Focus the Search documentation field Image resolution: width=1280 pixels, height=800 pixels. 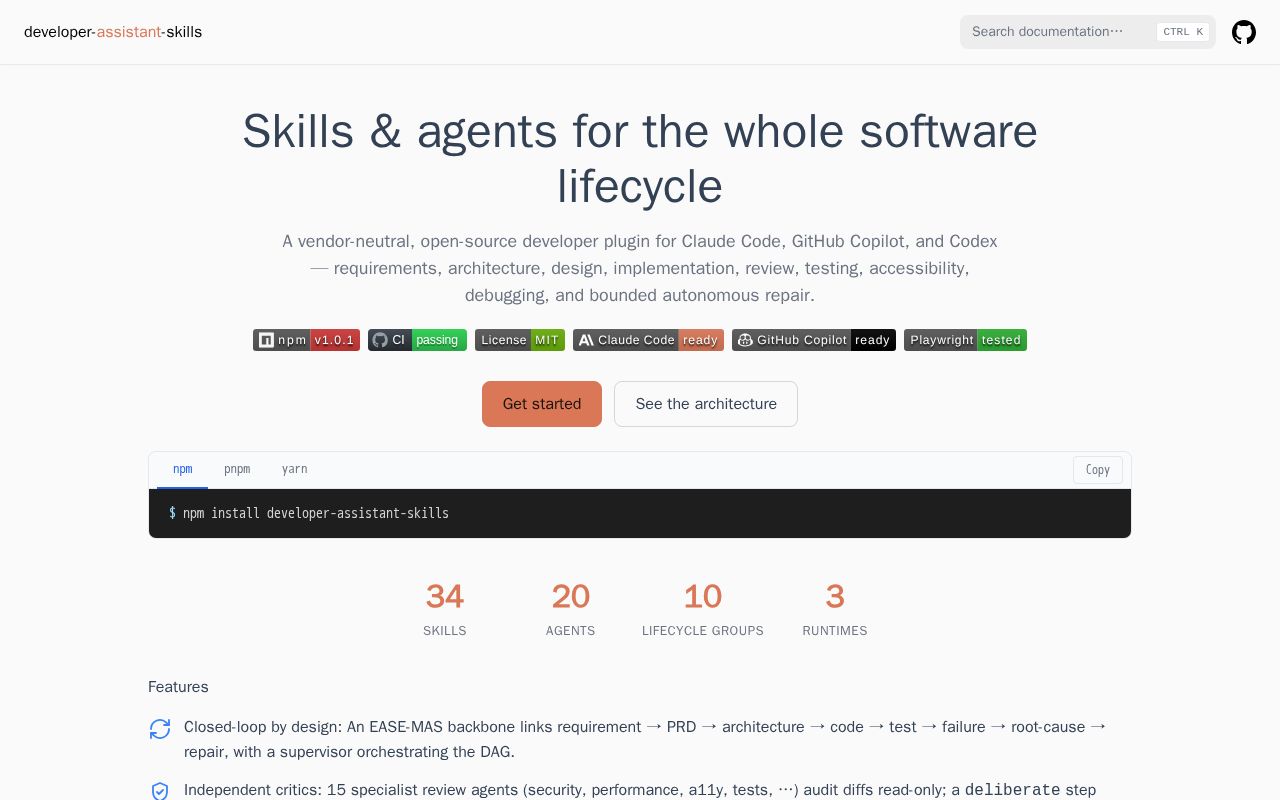pyautogui.click(x=1088, y=32)
